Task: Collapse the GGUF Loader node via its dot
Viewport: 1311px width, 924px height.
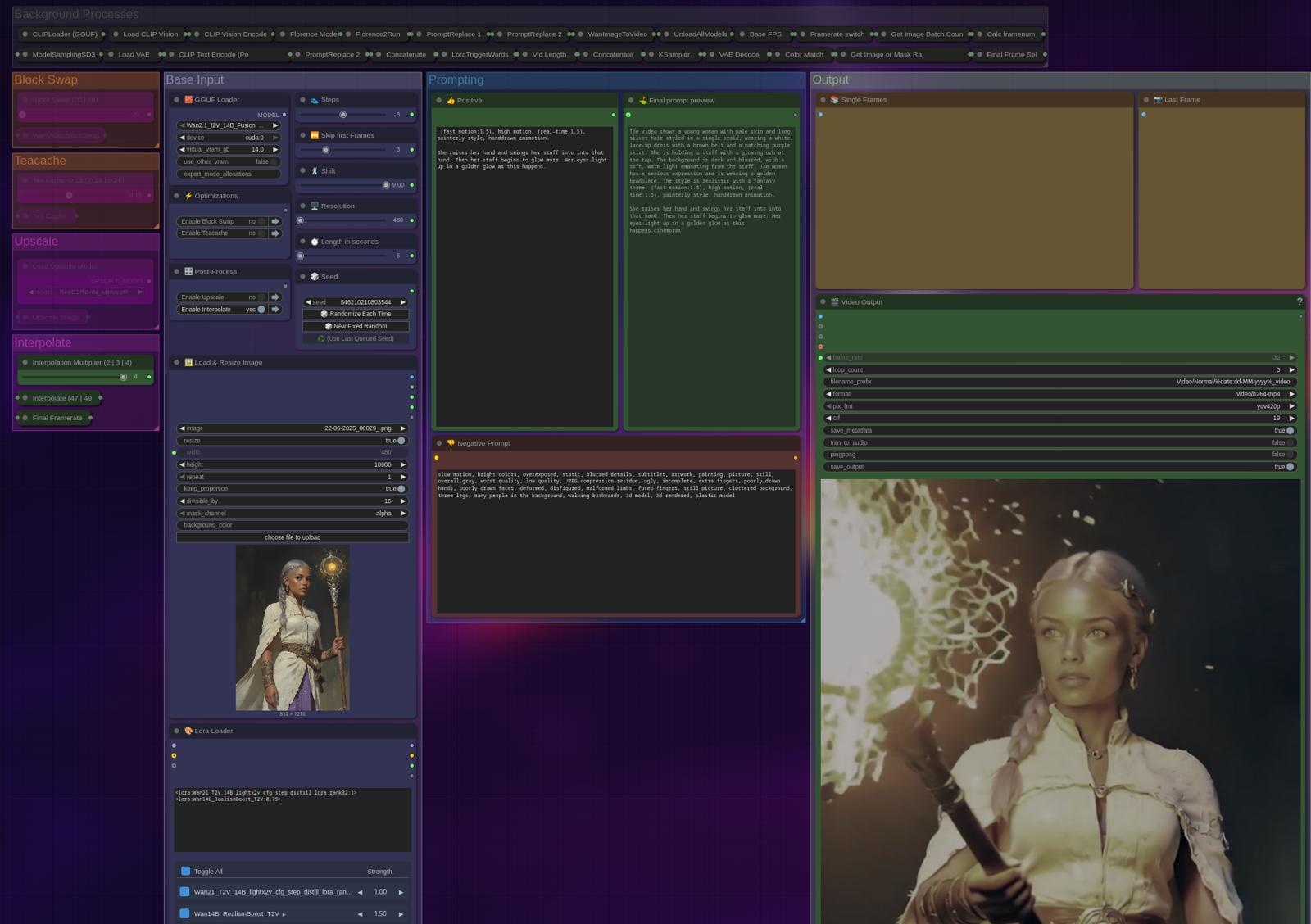Action: coord(176,100)
